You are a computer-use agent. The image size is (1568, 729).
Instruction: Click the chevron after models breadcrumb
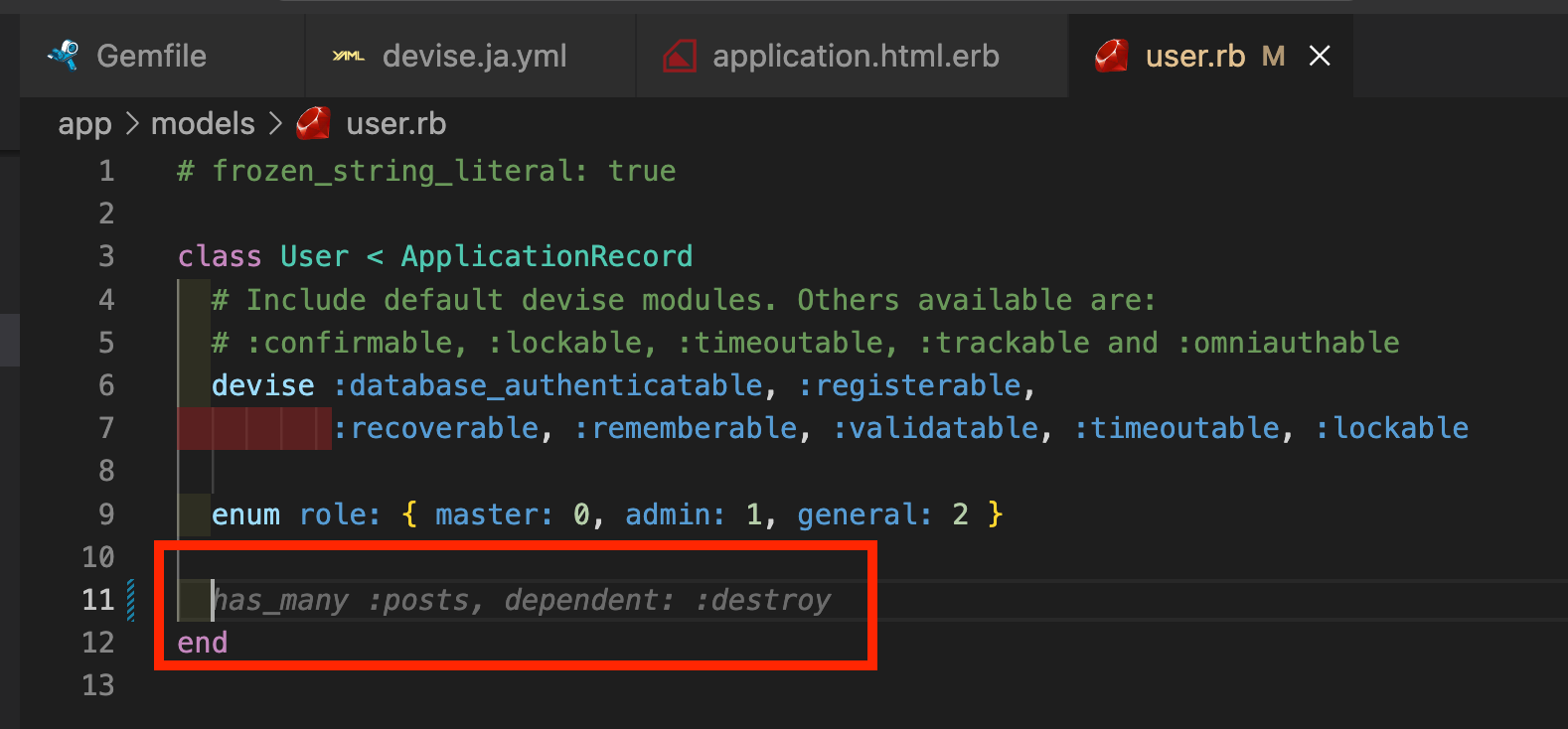coord(275,124)
